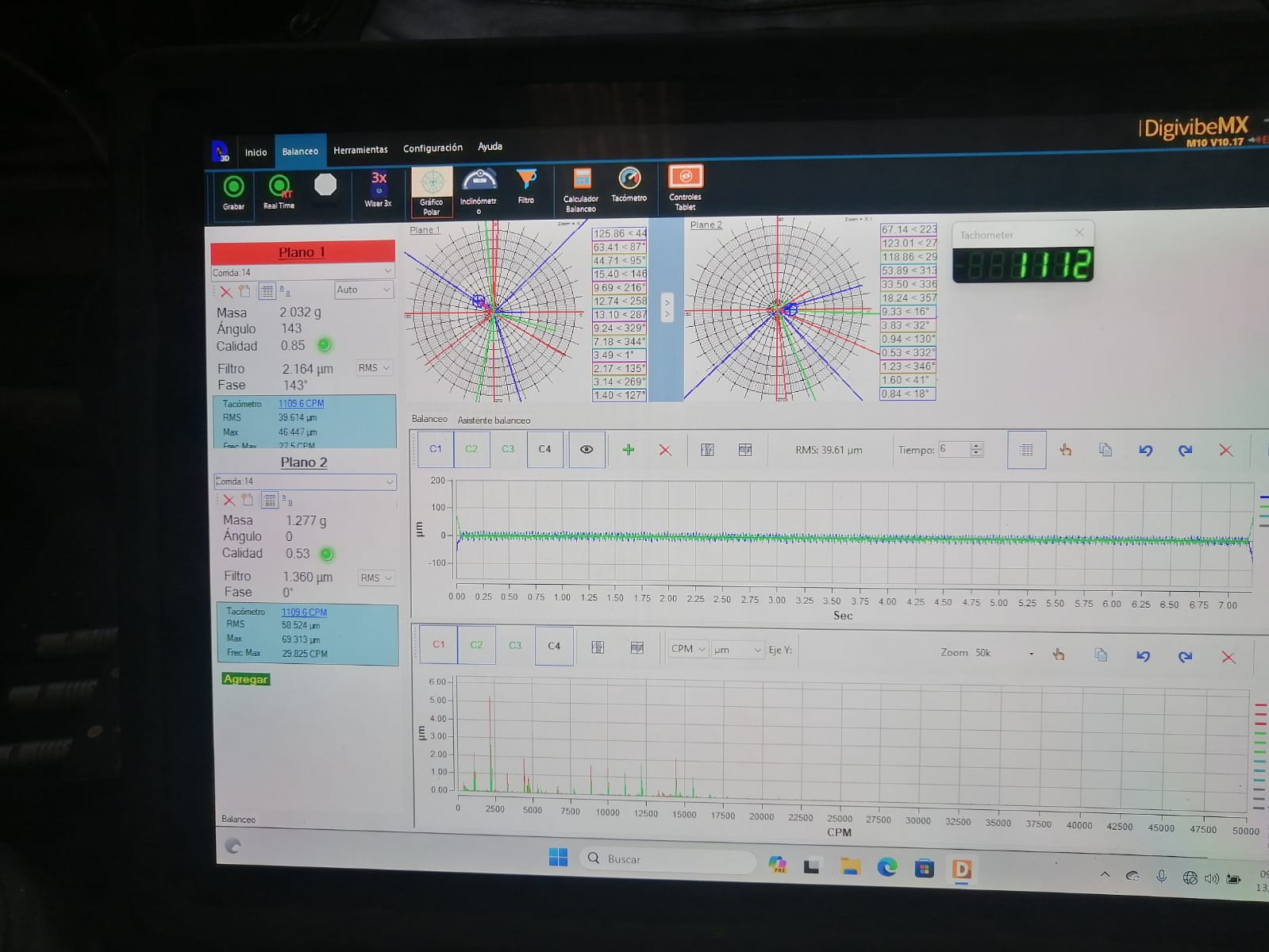Toggle channel C3 in the spectrum toolbar
1269x952 pixels.
pyautogui.click(x=515, y=646)
